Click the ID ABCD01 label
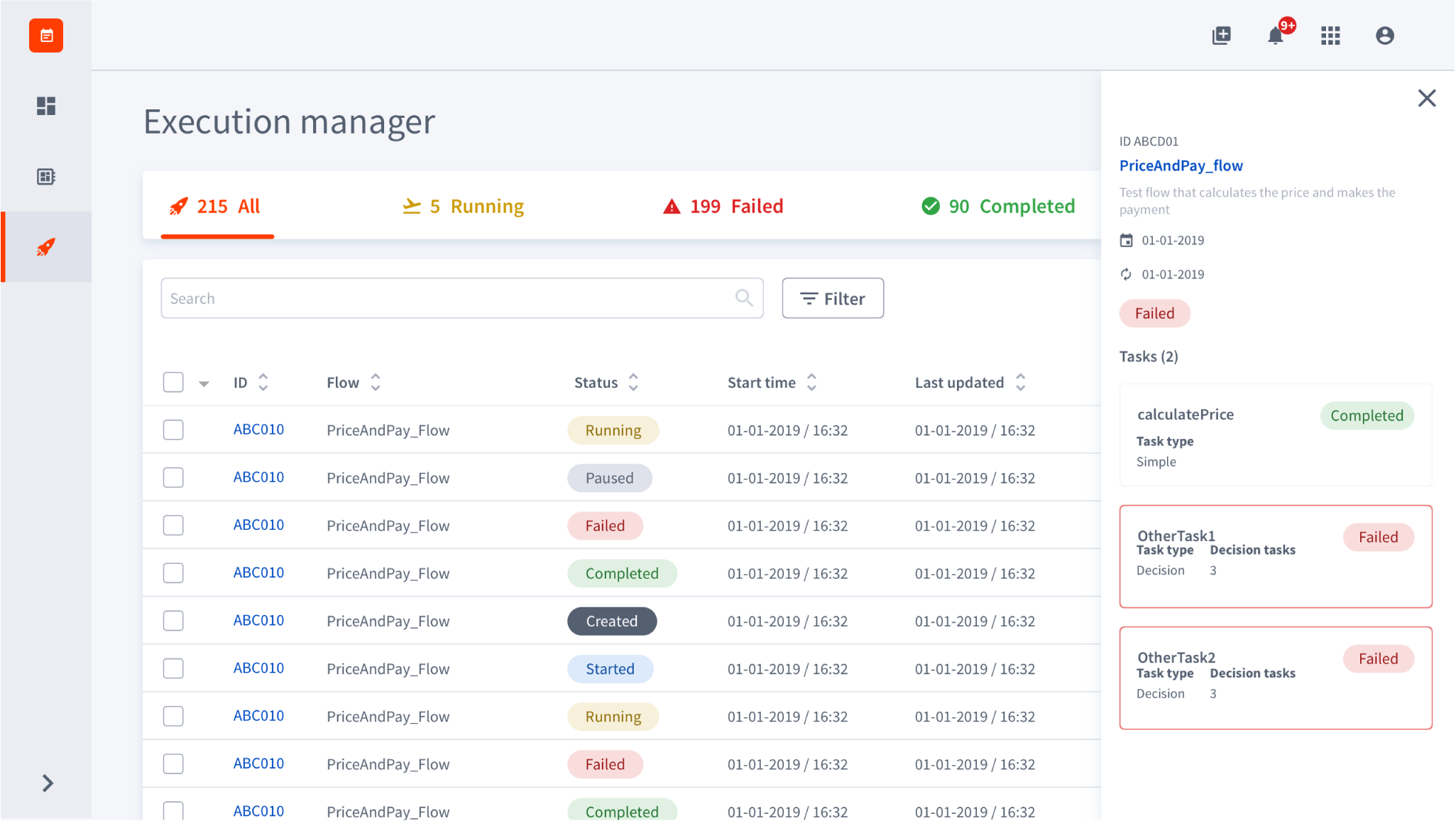The image size is (1456, 821). [x=1149, y=141]
